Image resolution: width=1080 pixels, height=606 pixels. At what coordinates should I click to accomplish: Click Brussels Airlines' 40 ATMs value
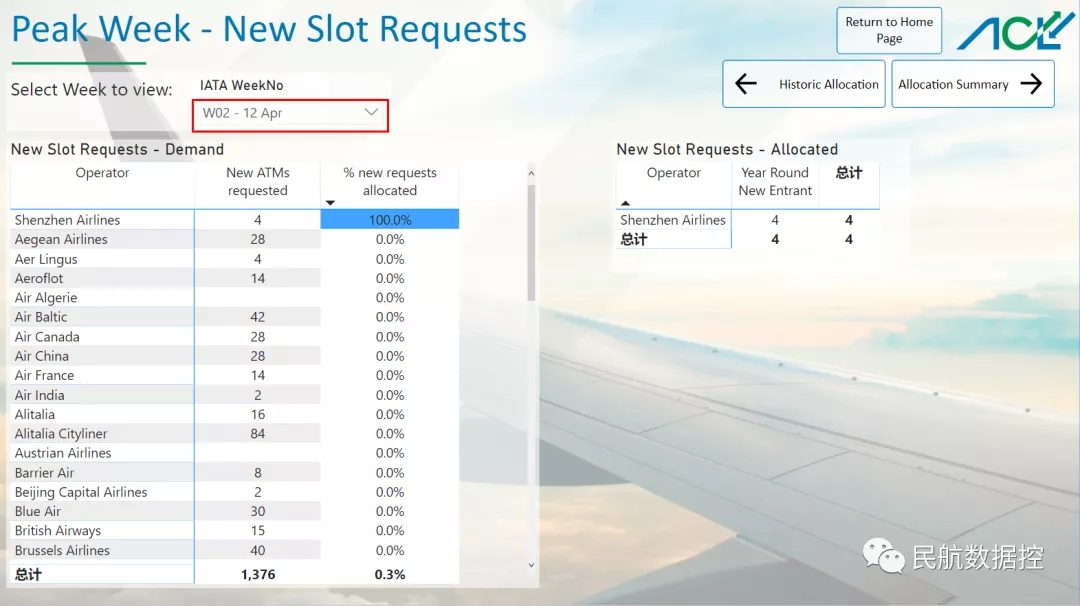point(258,551)
